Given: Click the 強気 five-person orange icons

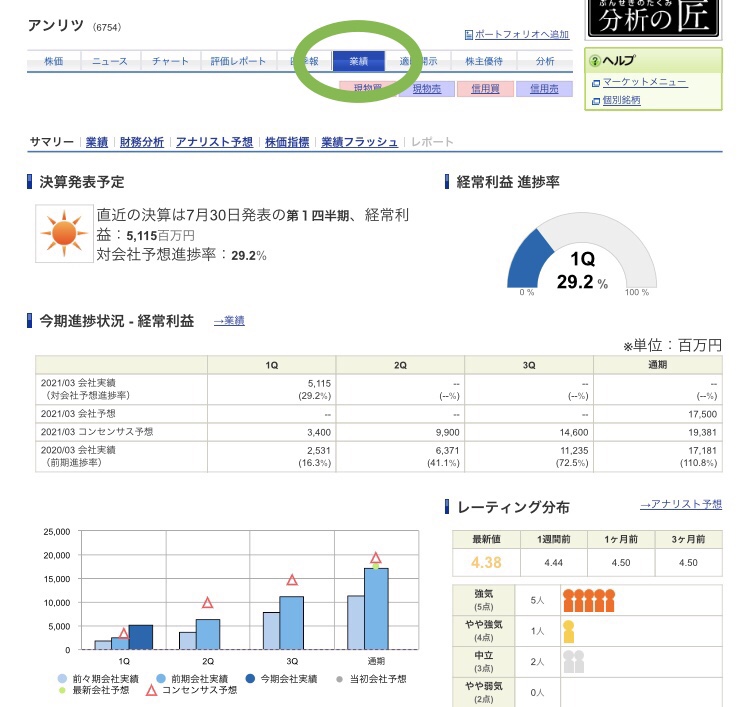Looking at the screenshot, I should click(589, 601).
